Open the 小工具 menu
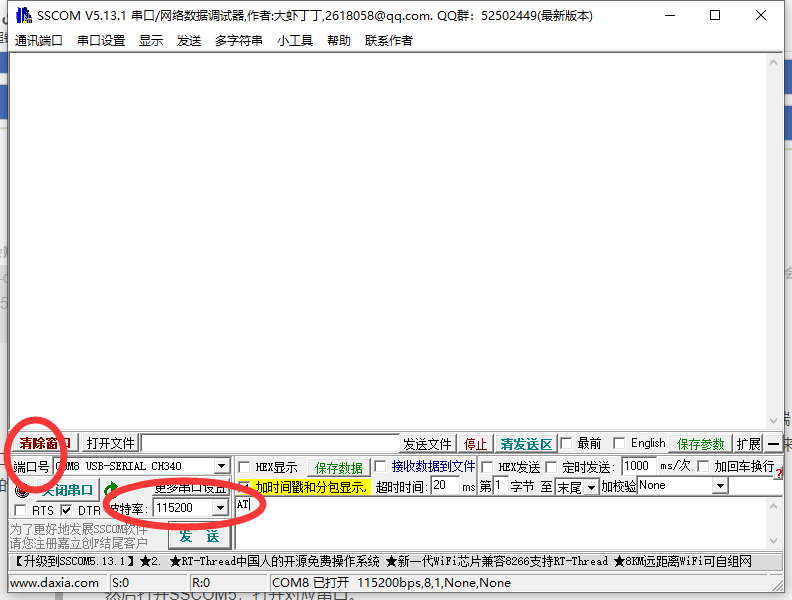792x600 pixels. tap(294, 40)
